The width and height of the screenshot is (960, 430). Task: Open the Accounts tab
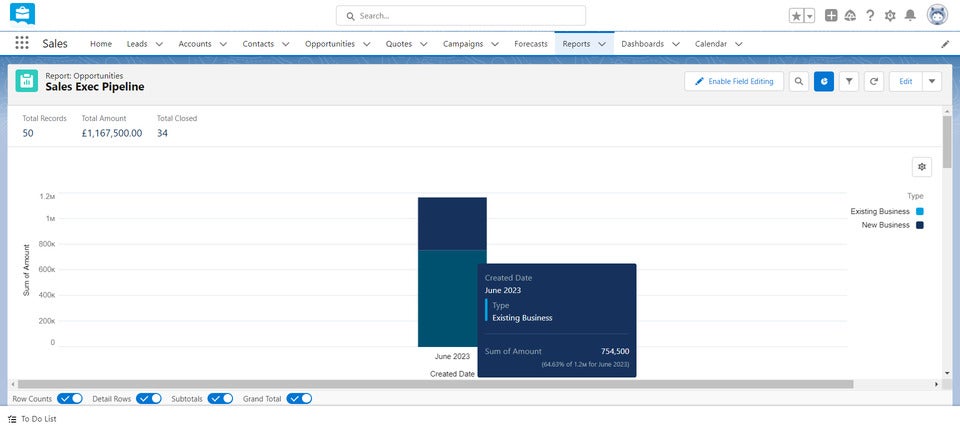[195, 44]
